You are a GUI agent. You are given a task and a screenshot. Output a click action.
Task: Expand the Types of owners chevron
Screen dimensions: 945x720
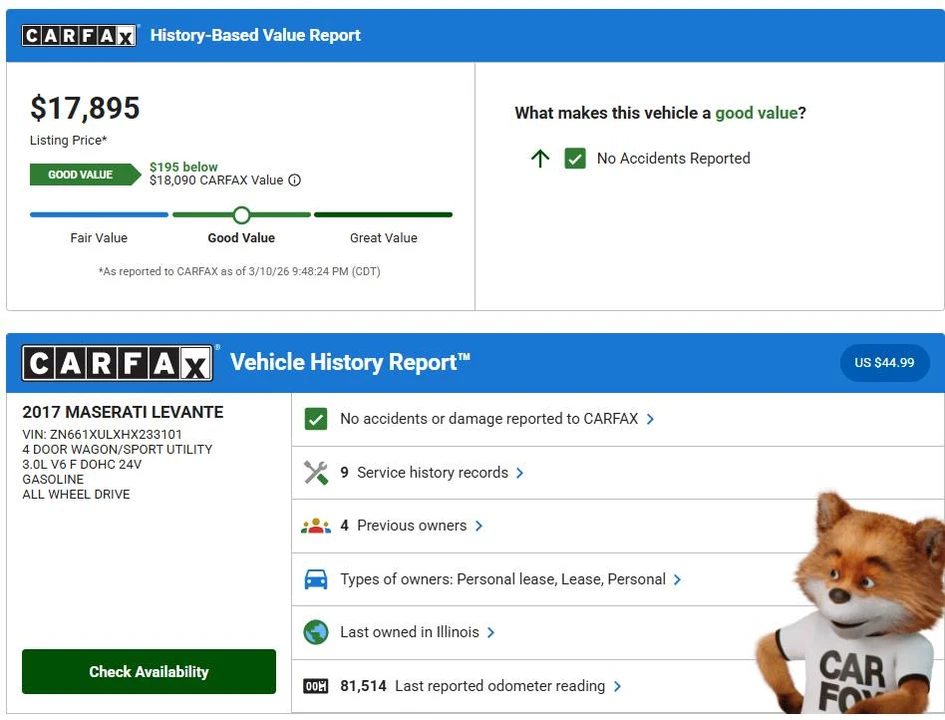coord(677,580)
